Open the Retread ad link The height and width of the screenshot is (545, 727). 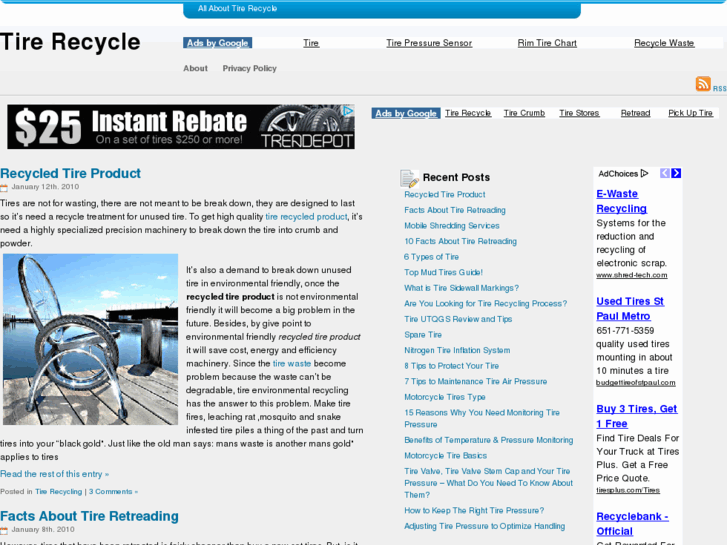pyautogui.click(x=635, y=113)
